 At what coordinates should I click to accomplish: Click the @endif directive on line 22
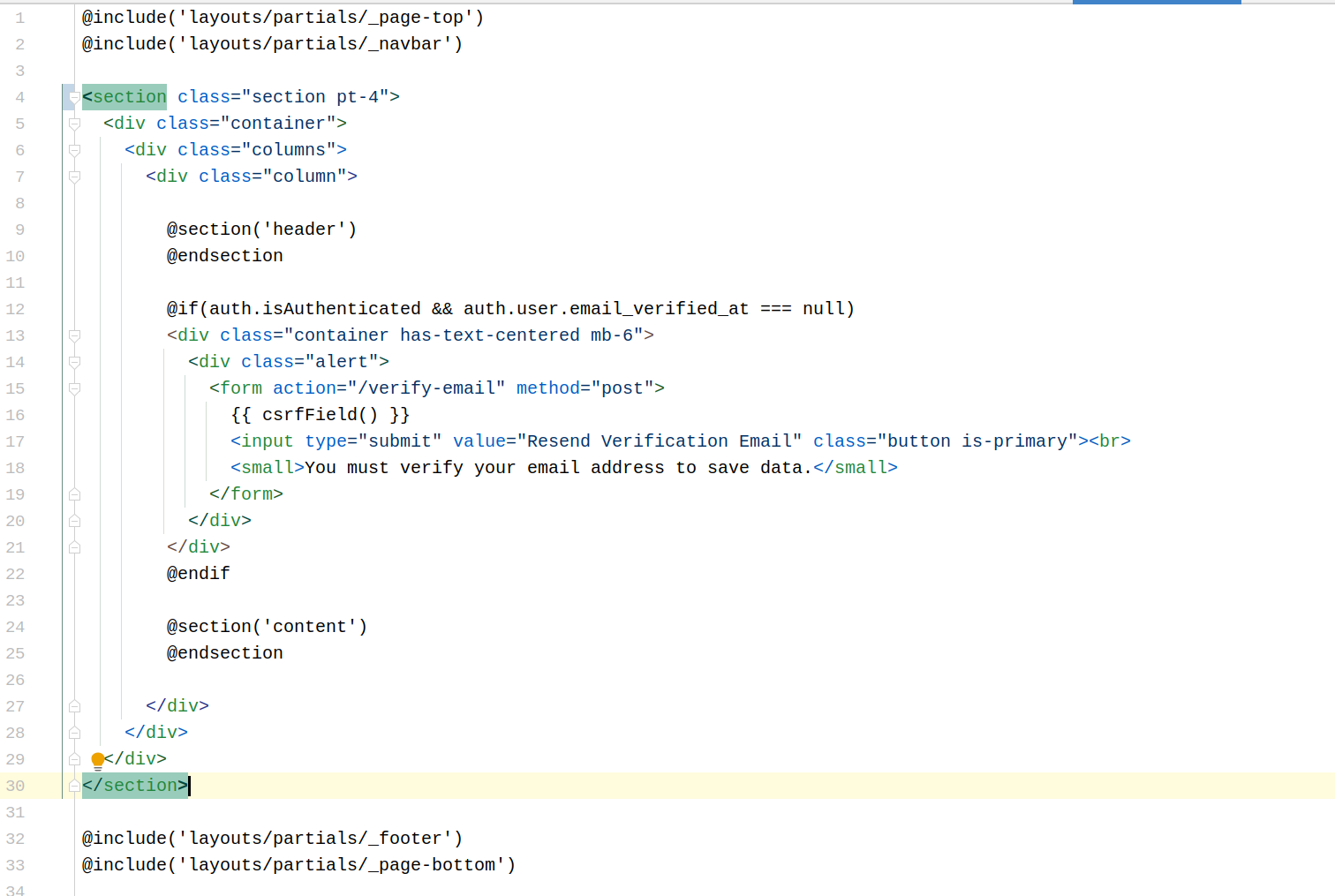tap(199, 574)
